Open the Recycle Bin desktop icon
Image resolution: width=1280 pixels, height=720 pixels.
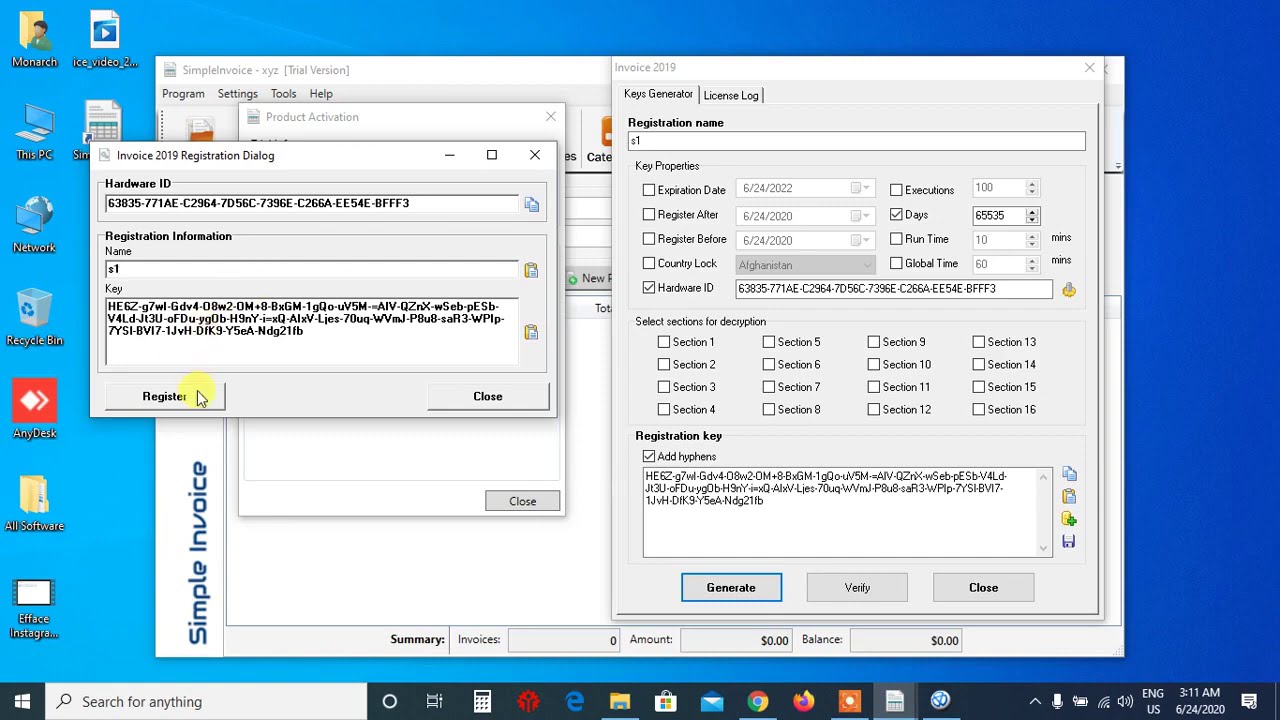tap(34, 317)
